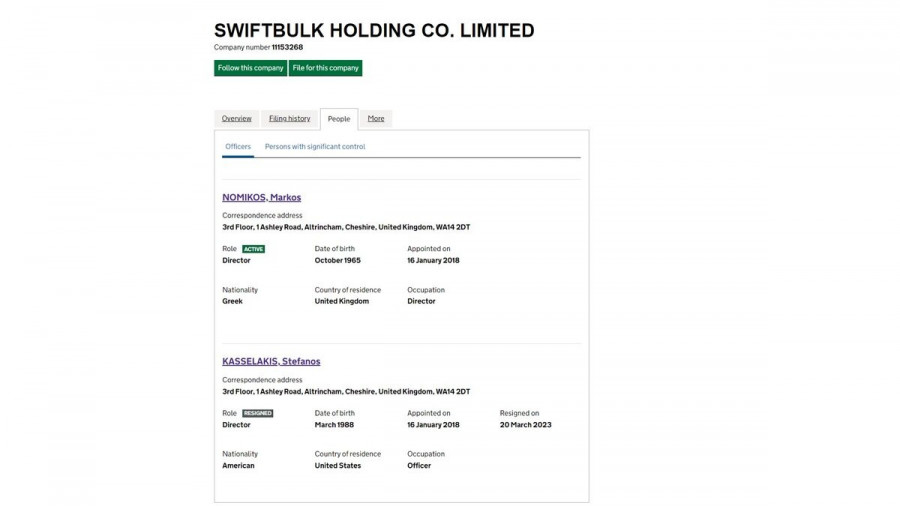
Task: Click the green ACTIVE role badge
Action: pos(253,249)
